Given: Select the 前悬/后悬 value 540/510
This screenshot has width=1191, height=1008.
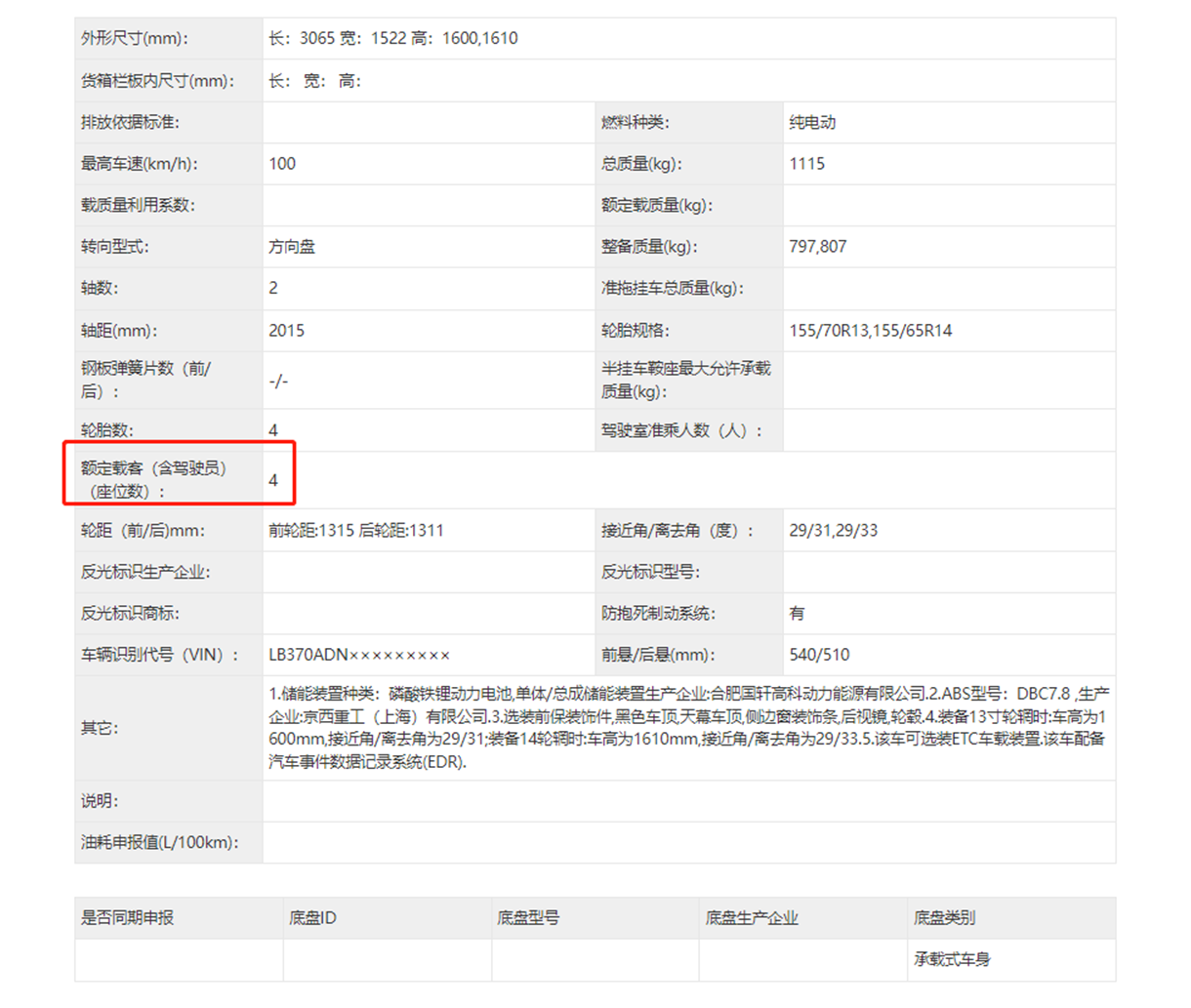Looking at the screenshot, I should 819,655.
